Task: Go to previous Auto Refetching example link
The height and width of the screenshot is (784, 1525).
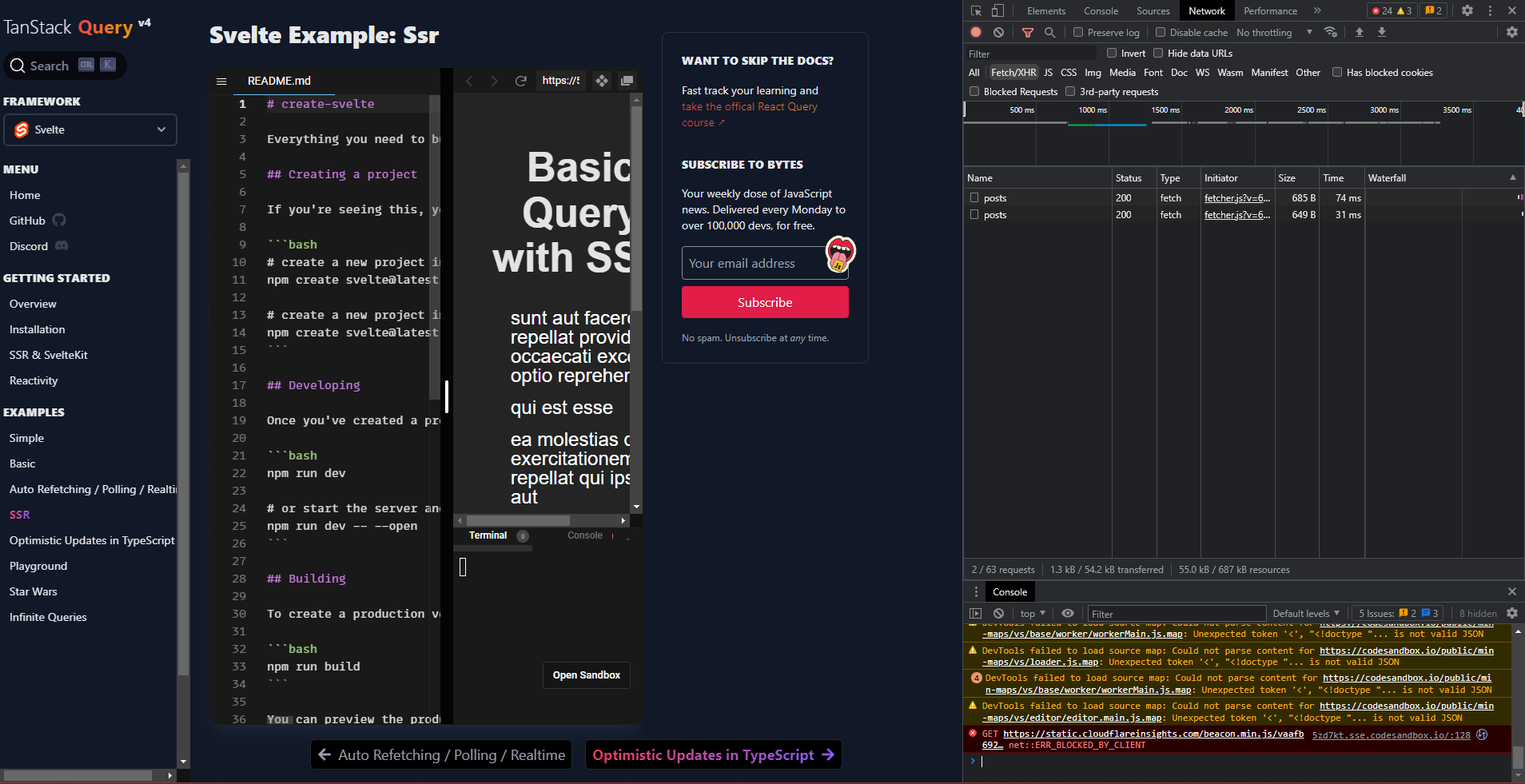Action: tap(441, 754)
